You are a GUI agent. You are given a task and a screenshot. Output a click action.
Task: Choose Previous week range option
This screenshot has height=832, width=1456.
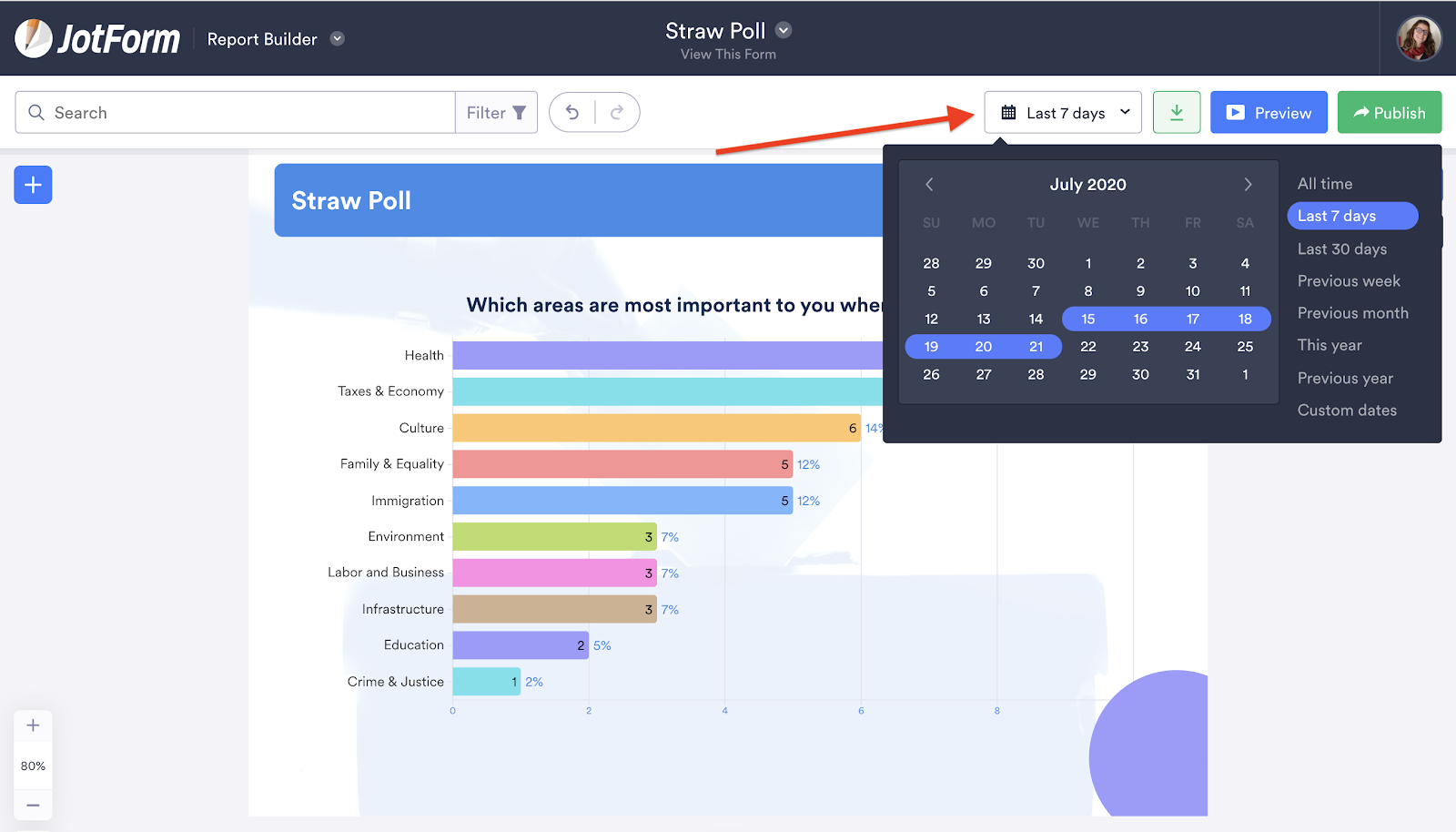[1349, 281]
